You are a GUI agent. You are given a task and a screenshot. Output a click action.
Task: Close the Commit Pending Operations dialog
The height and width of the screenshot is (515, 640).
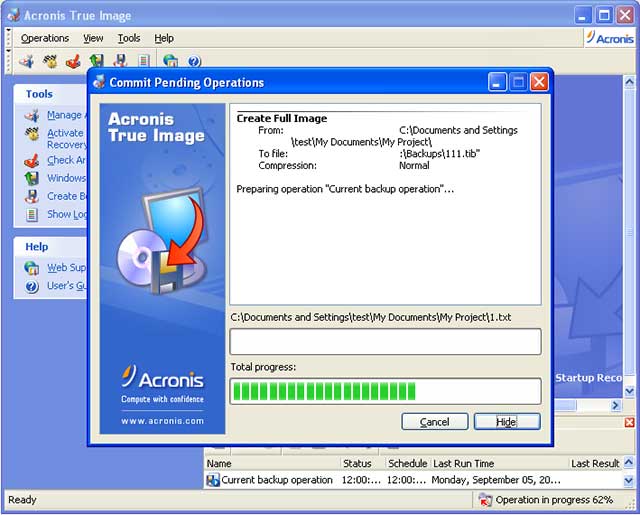[539, 82]
